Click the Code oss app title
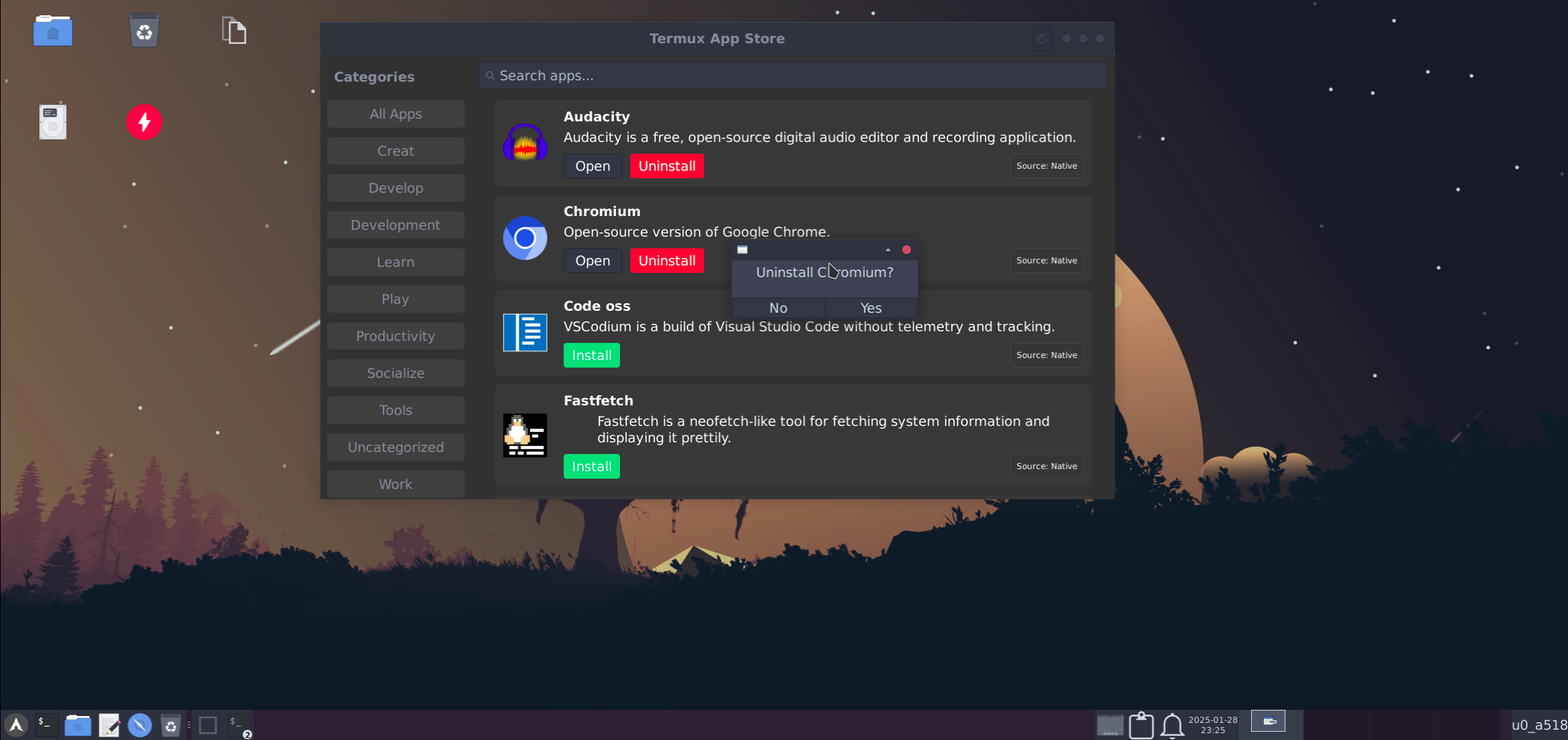This screenshot has height=740, width=1568. 597,306
